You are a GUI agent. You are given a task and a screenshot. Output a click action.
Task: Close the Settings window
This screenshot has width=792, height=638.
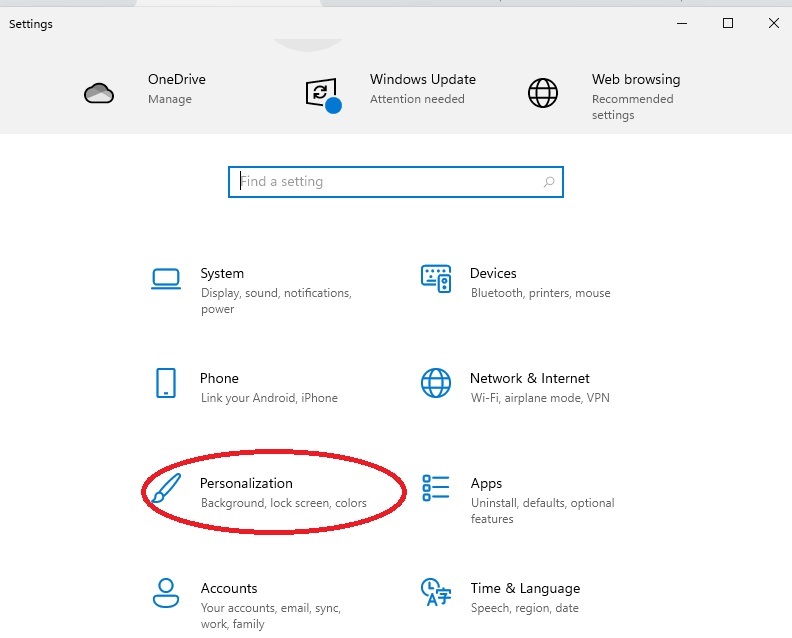tap(774, 23)
